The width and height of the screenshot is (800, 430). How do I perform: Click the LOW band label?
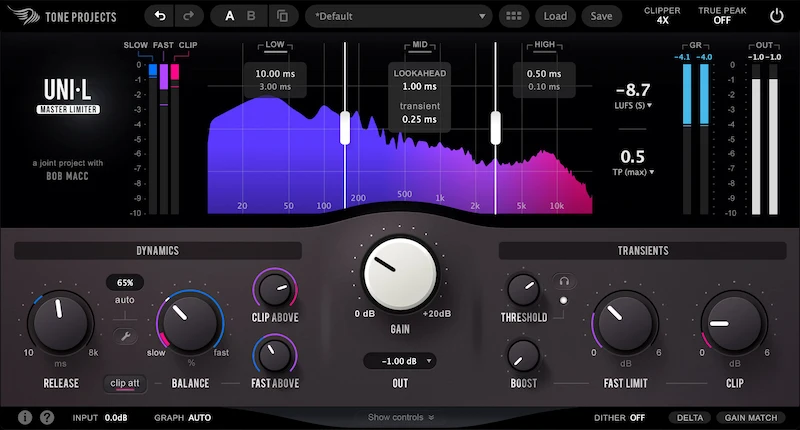tap(274, 44)
